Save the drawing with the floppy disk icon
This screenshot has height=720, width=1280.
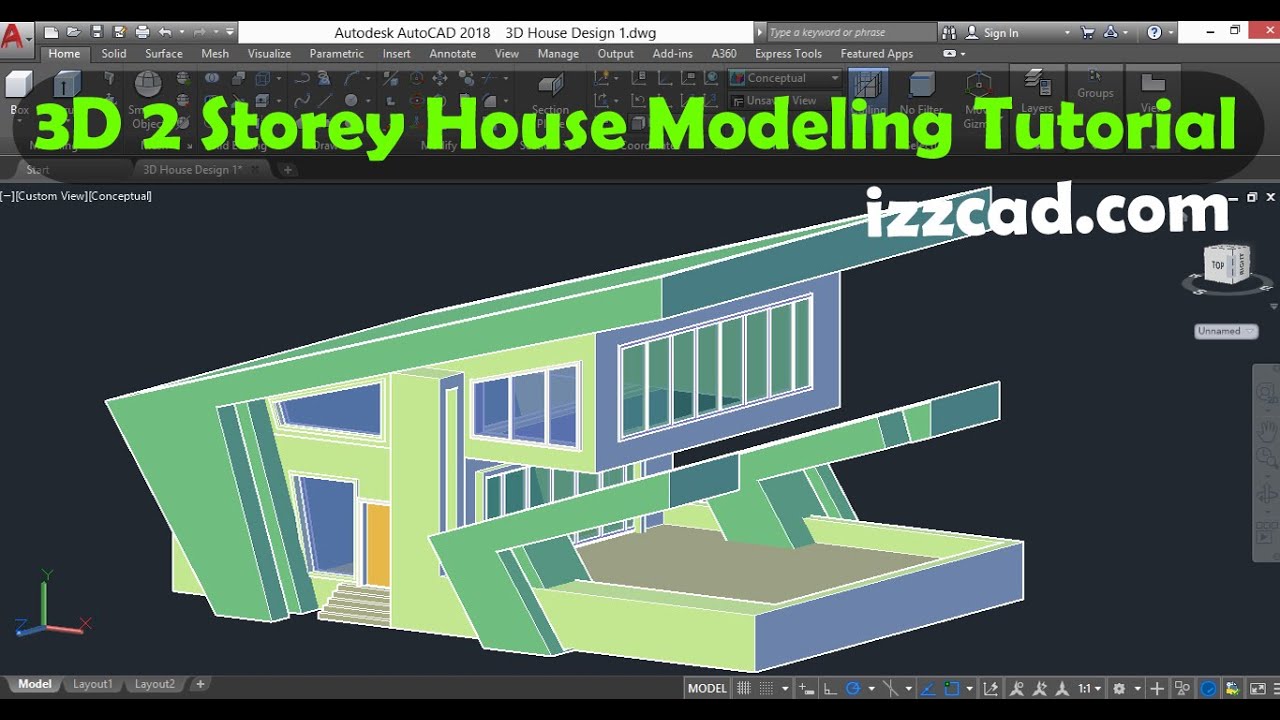tap(97, 32)
